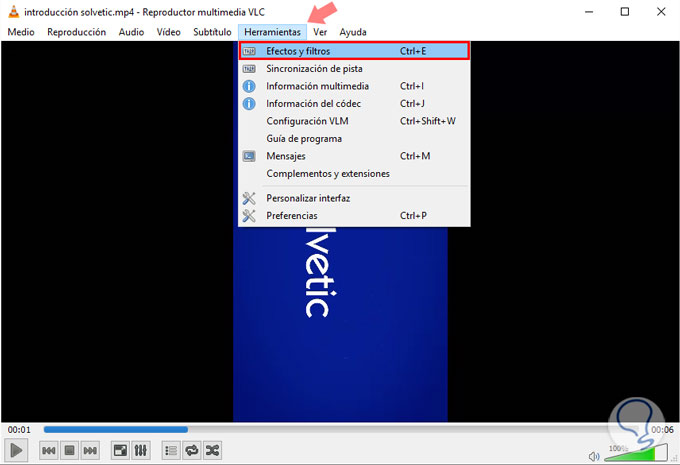Screen dimensions: 680x465
Task: Toggle shuffle random playback button
Action: click(x=212, y=451)
